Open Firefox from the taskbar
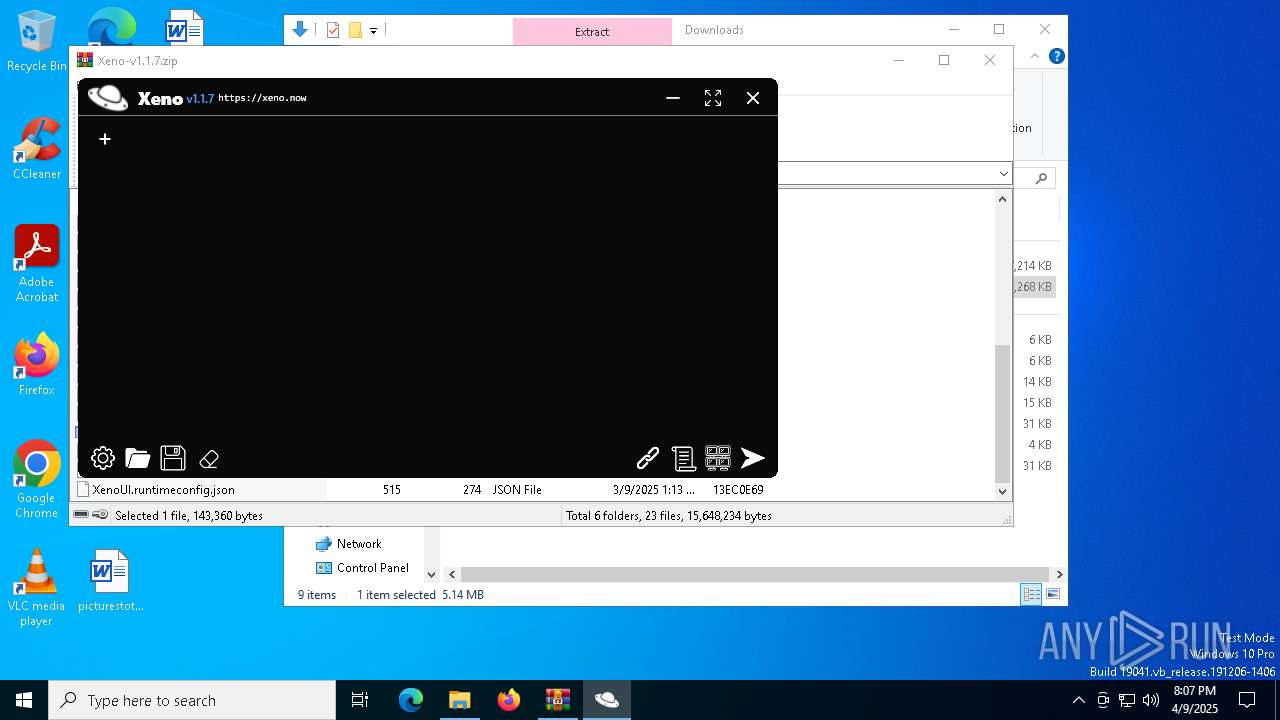Viewport: 1280px width, 720px height. [509, 700]
